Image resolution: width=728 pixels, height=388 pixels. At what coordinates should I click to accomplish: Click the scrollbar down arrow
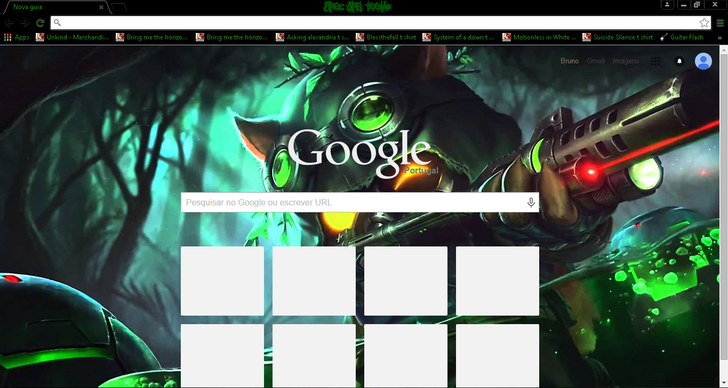pyautogui.click(x=723, y=383)
